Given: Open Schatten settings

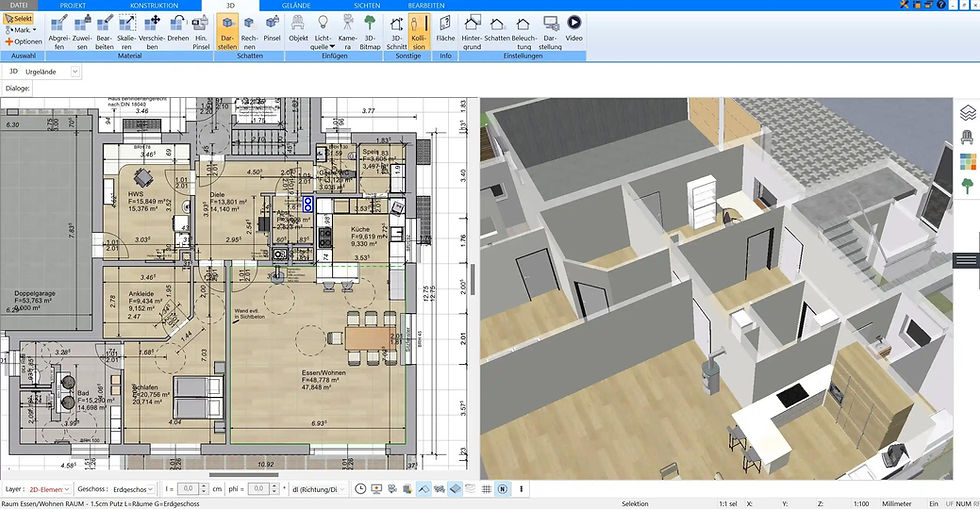Looking at the screenshot, I should (x=497, y=29).
